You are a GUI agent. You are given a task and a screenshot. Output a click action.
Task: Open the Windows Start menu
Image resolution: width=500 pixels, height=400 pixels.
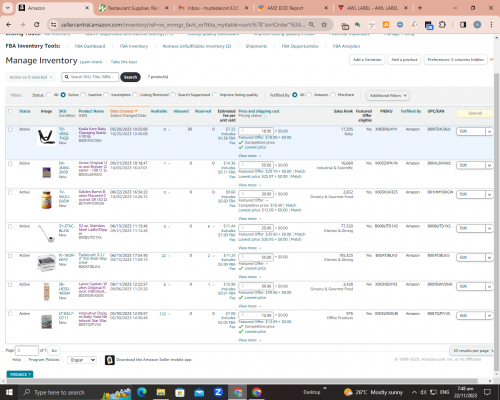pyautogui.click(x=9, y=392)
